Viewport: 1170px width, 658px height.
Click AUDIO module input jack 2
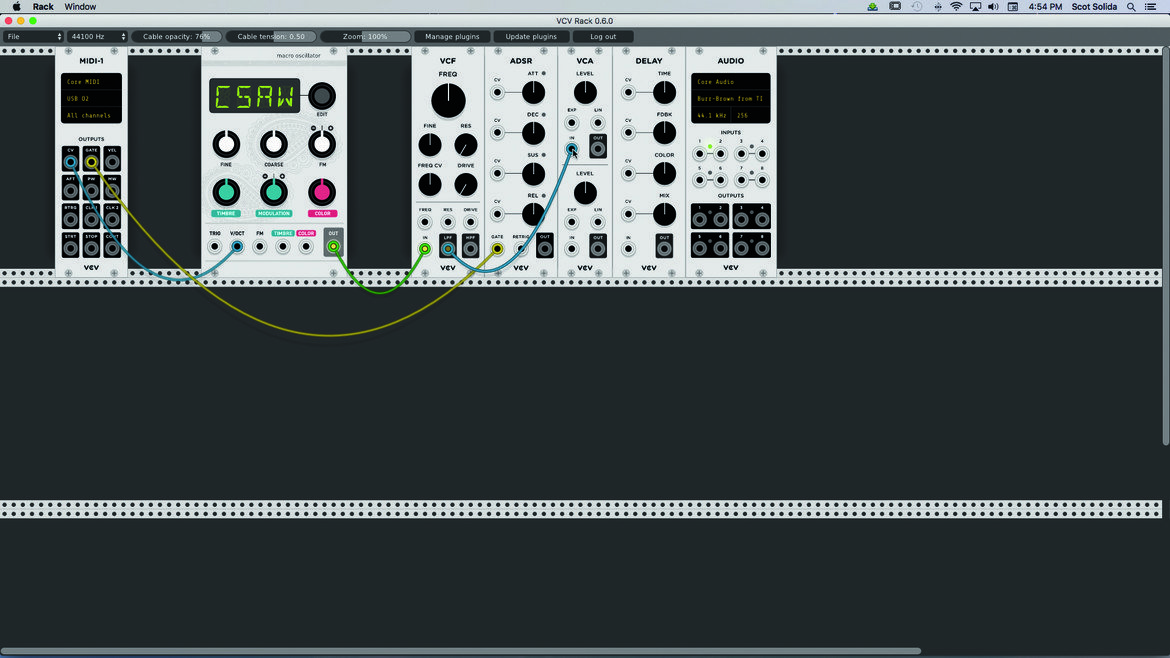coord(720,154)
